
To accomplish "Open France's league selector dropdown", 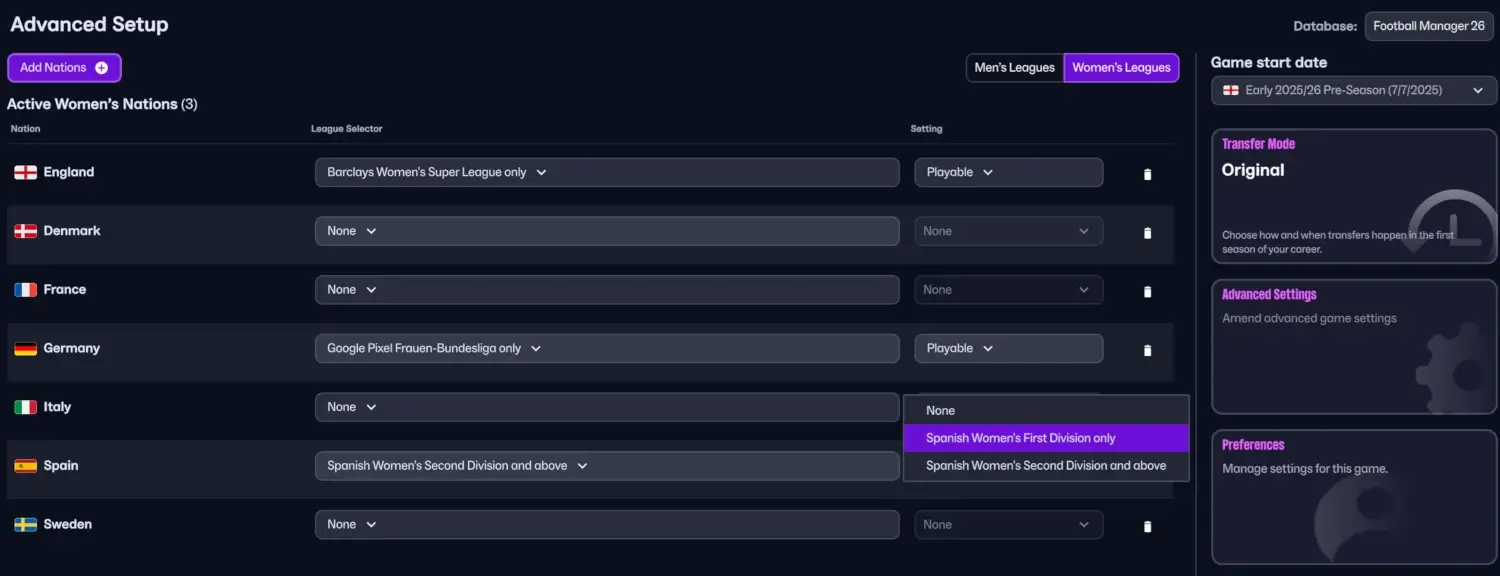I will (x=607, y=290).
